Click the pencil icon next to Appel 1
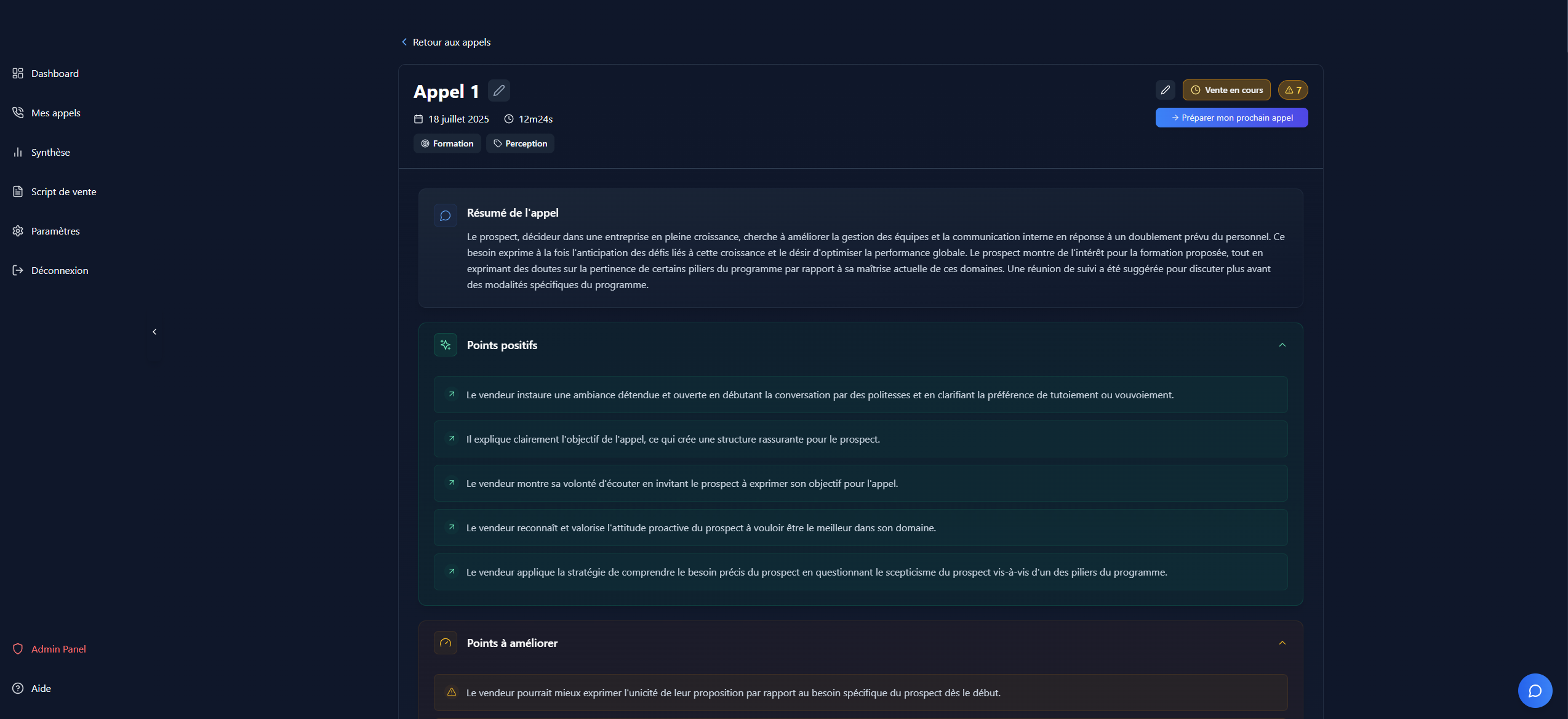 (498, 90)
